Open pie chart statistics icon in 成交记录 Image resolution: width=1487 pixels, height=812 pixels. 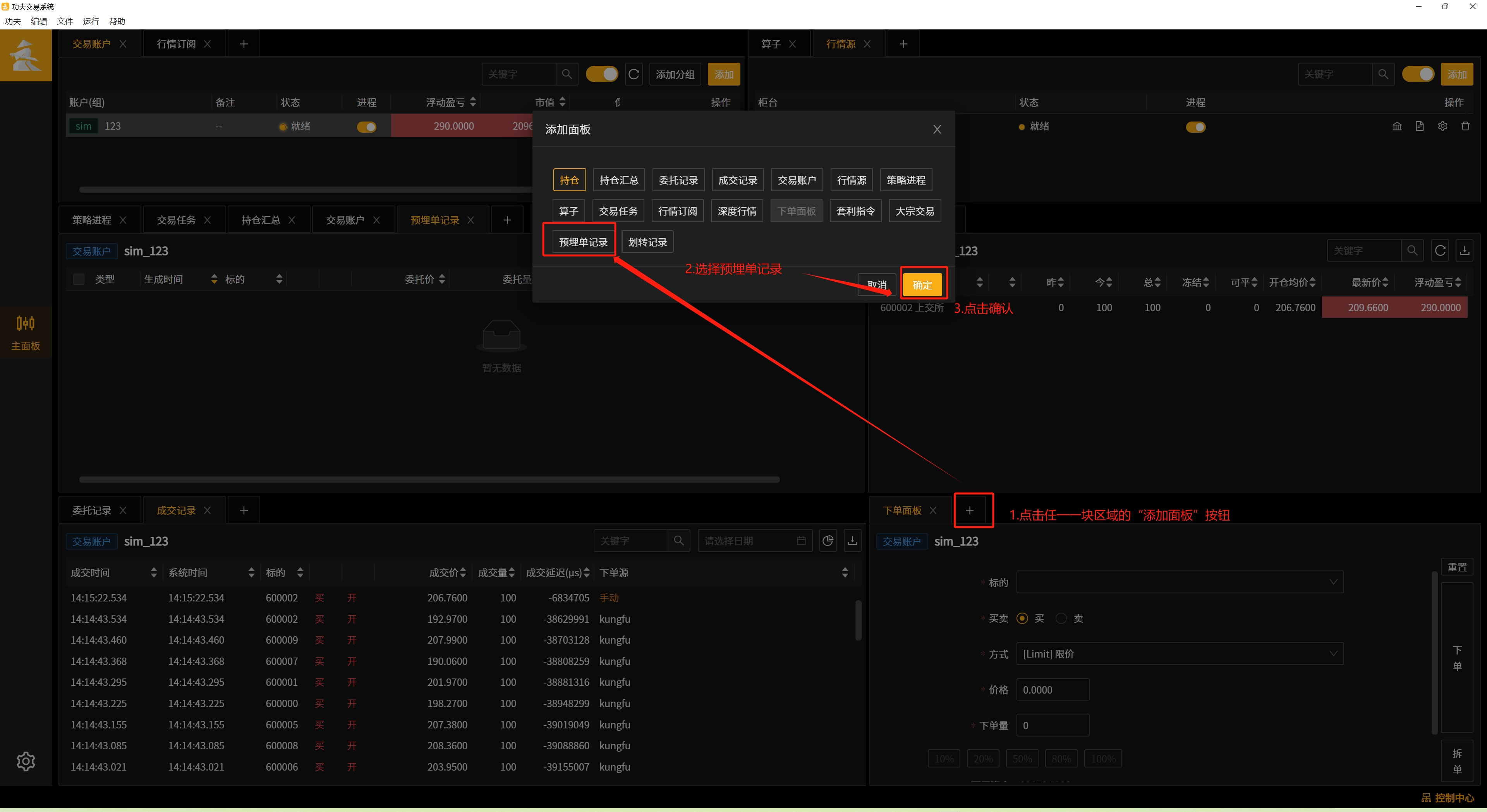[x=828, y=541]
